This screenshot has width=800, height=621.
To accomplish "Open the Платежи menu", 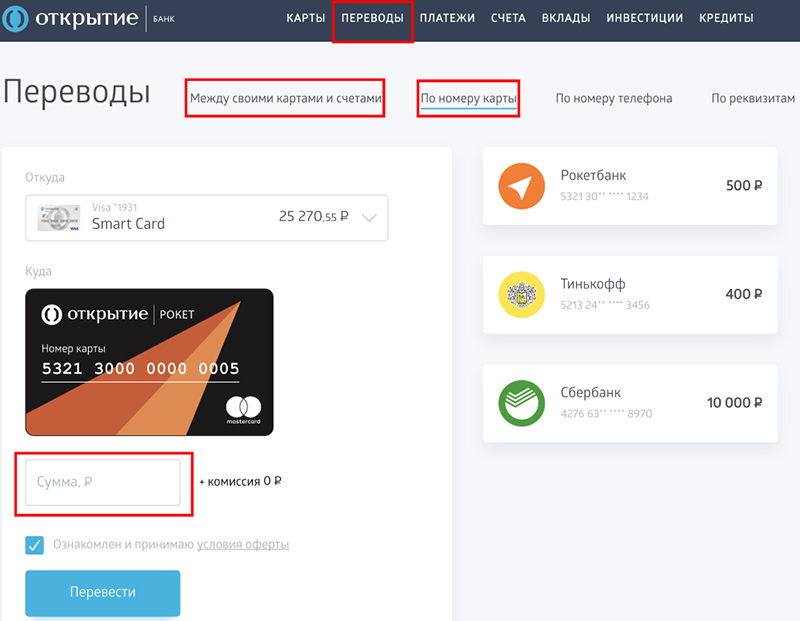I will pyautogui.click(x=447, y=18).
